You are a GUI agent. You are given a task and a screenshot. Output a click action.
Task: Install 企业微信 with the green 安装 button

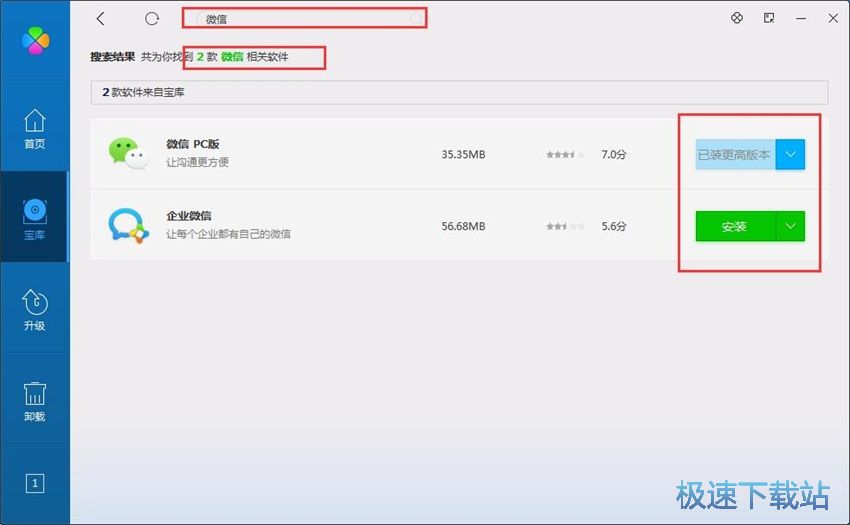click(x=736, y=226)
